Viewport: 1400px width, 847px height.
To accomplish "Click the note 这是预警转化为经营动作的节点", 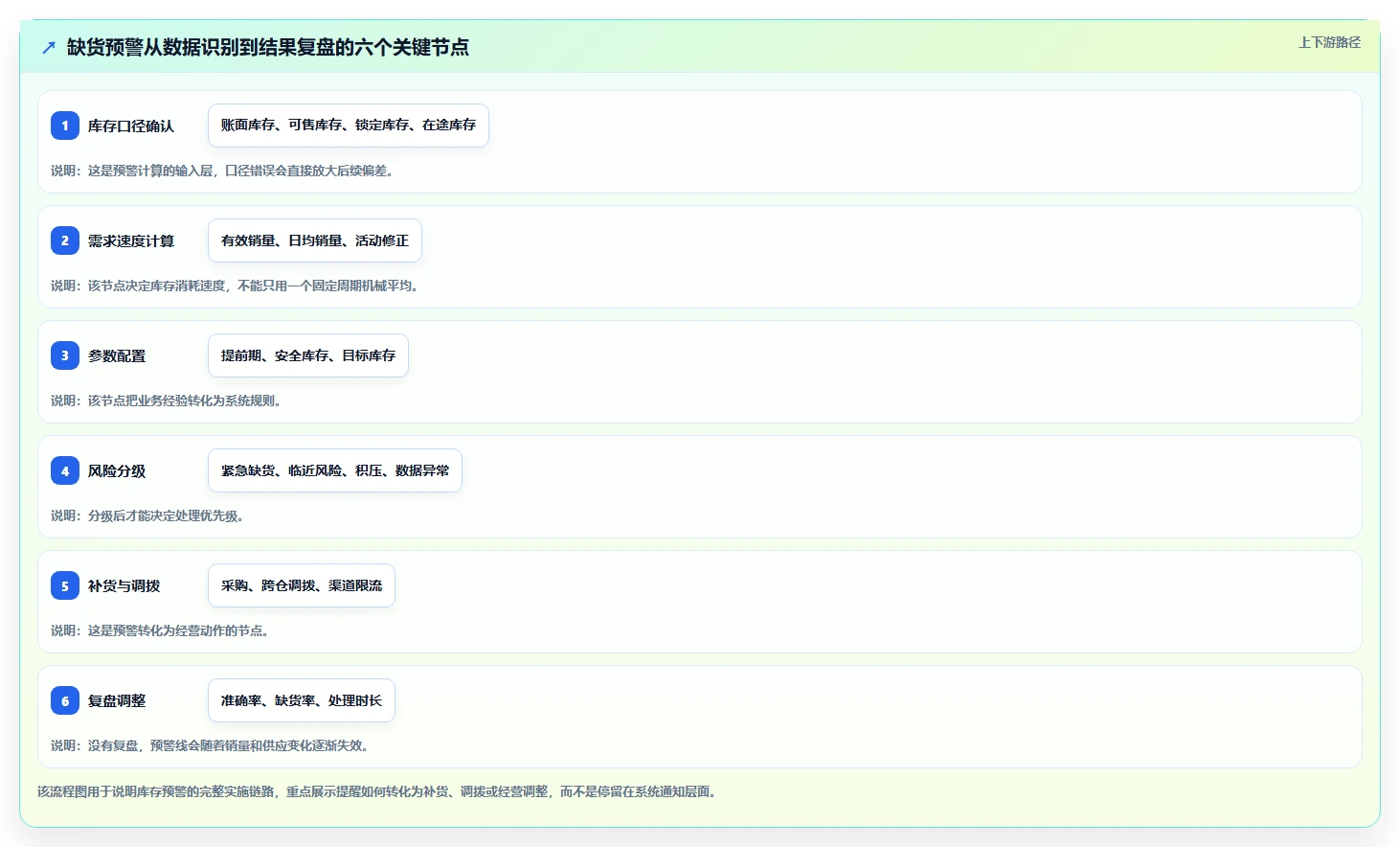I will 160,630.
